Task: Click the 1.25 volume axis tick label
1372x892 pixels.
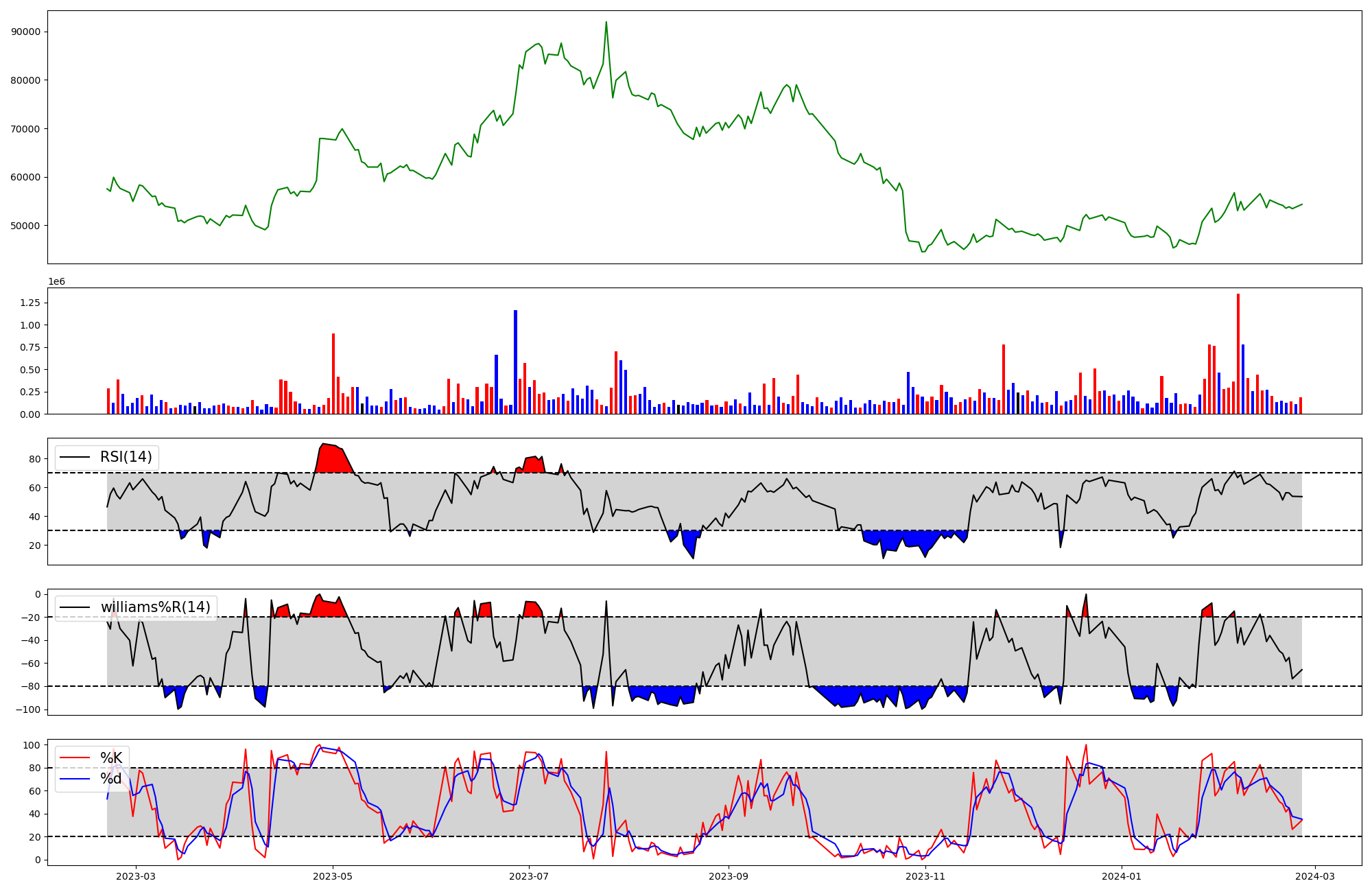Action: pyautogui.click(x=30, y=303)
